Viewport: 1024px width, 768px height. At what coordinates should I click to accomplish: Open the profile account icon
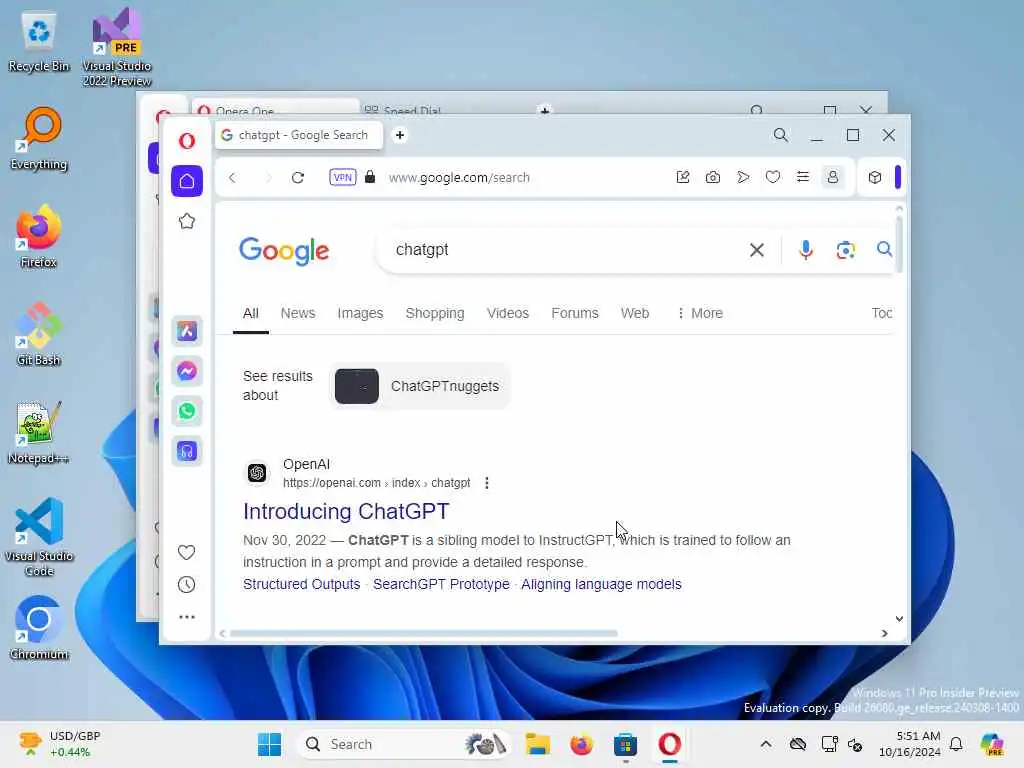(833, 177)
